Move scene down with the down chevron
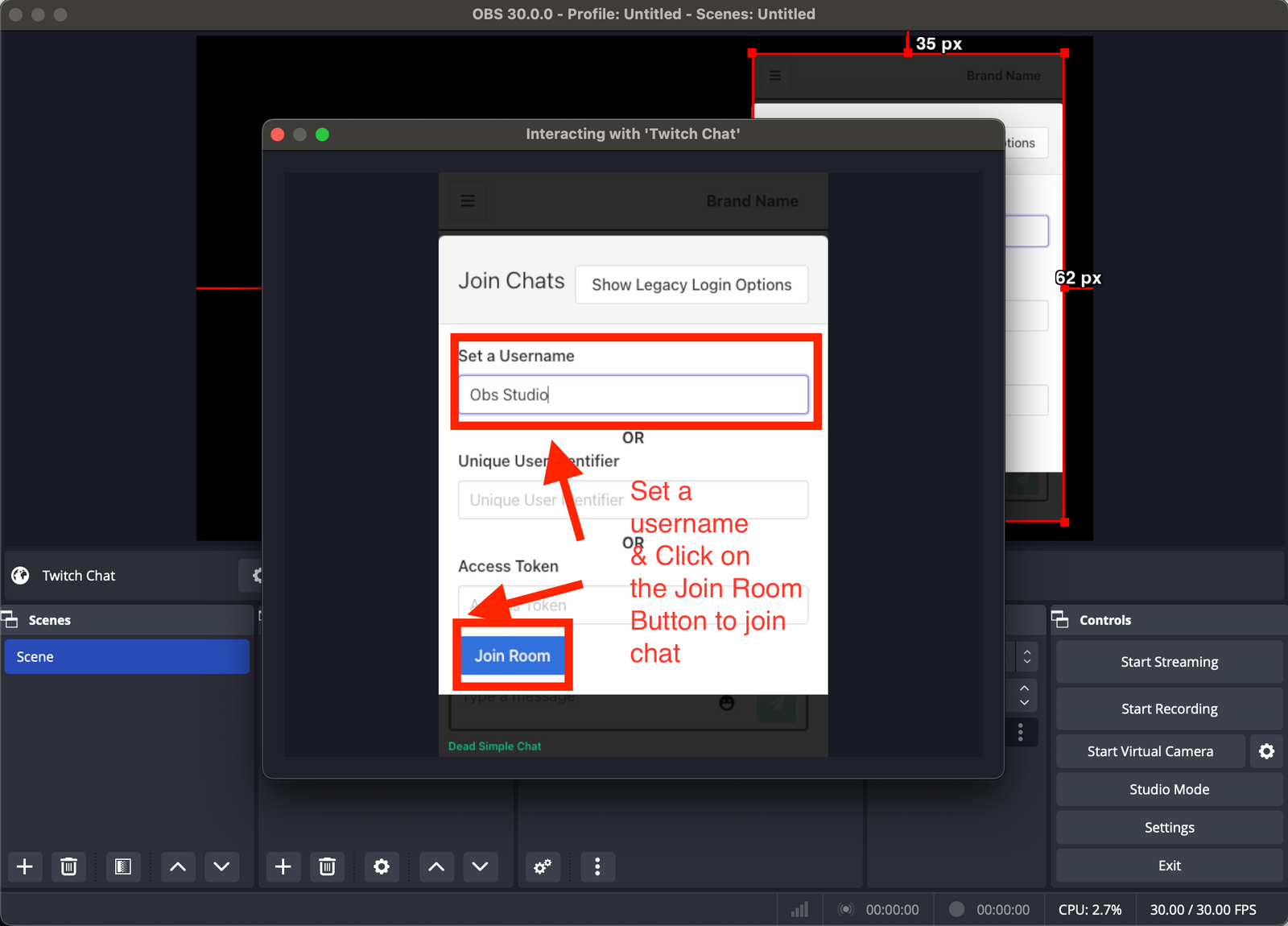Screen dimensions: 1288x926 pyautogui.click(x=222, y=867)
